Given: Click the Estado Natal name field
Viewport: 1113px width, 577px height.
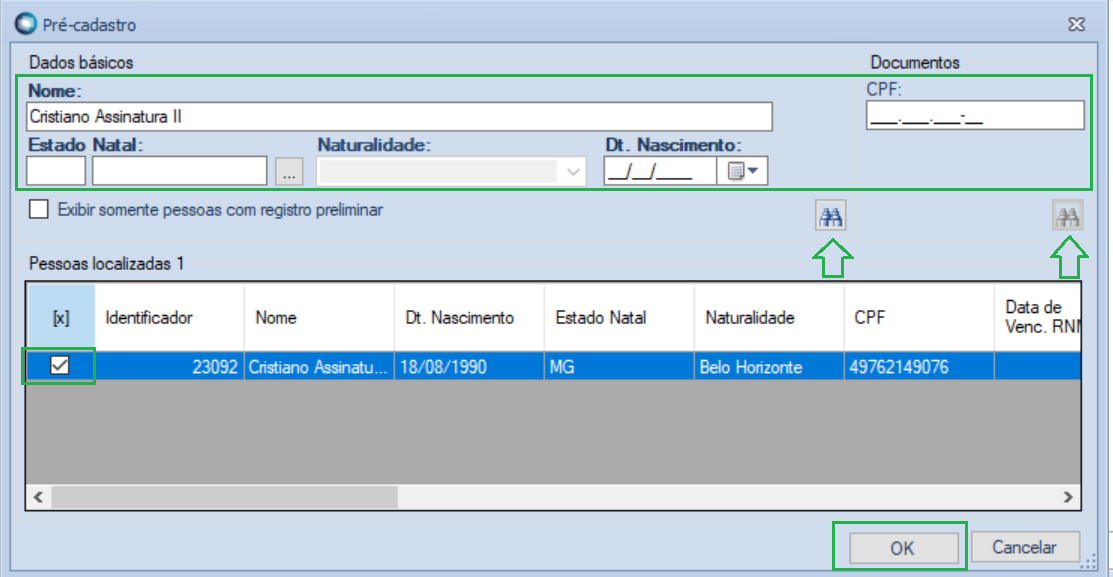Looking at the screenshot, I should point(180,171).
